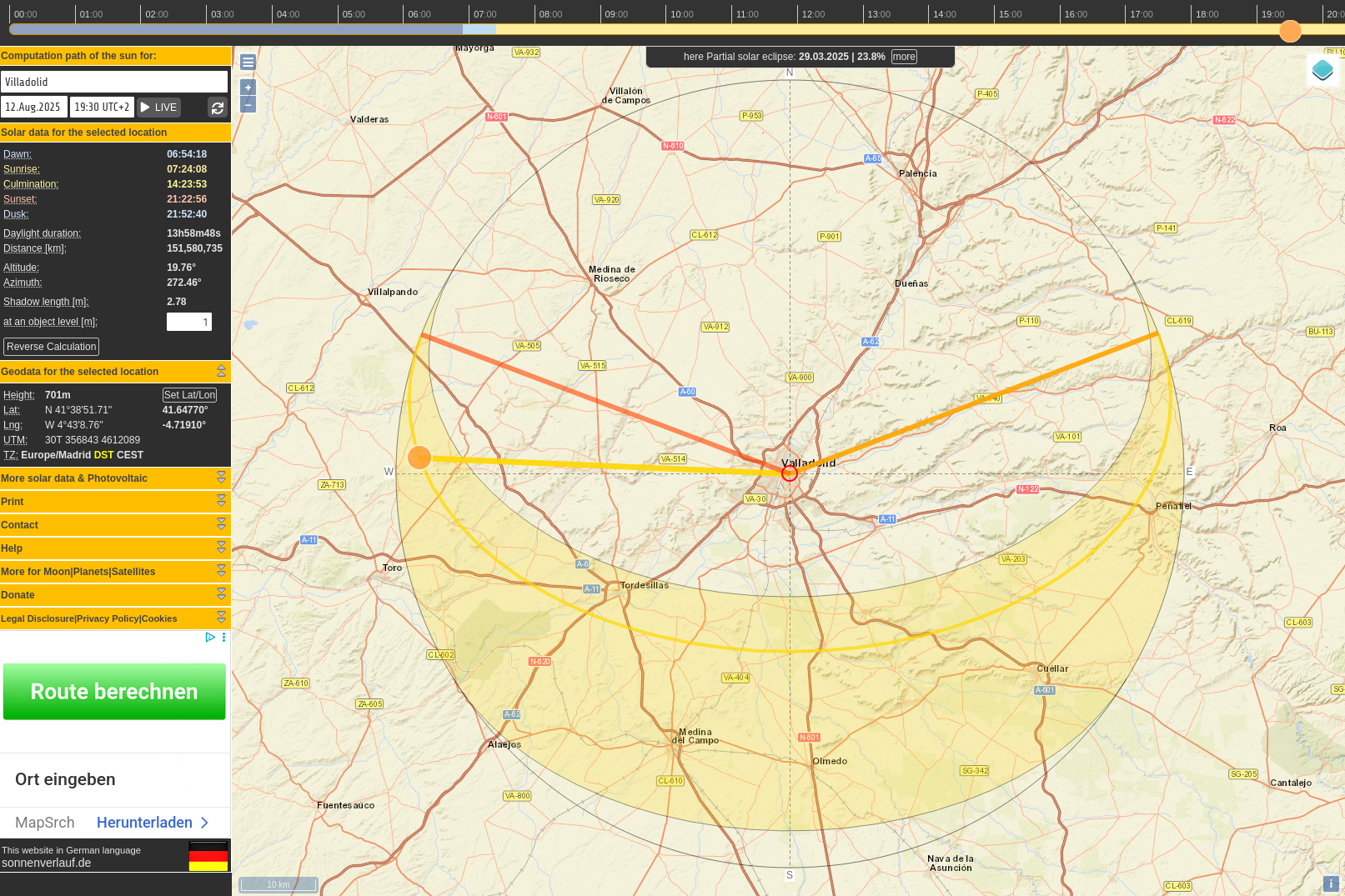Click the Villadolid location search field
The height and width of the screenshot is (896, 1345).
114,82
